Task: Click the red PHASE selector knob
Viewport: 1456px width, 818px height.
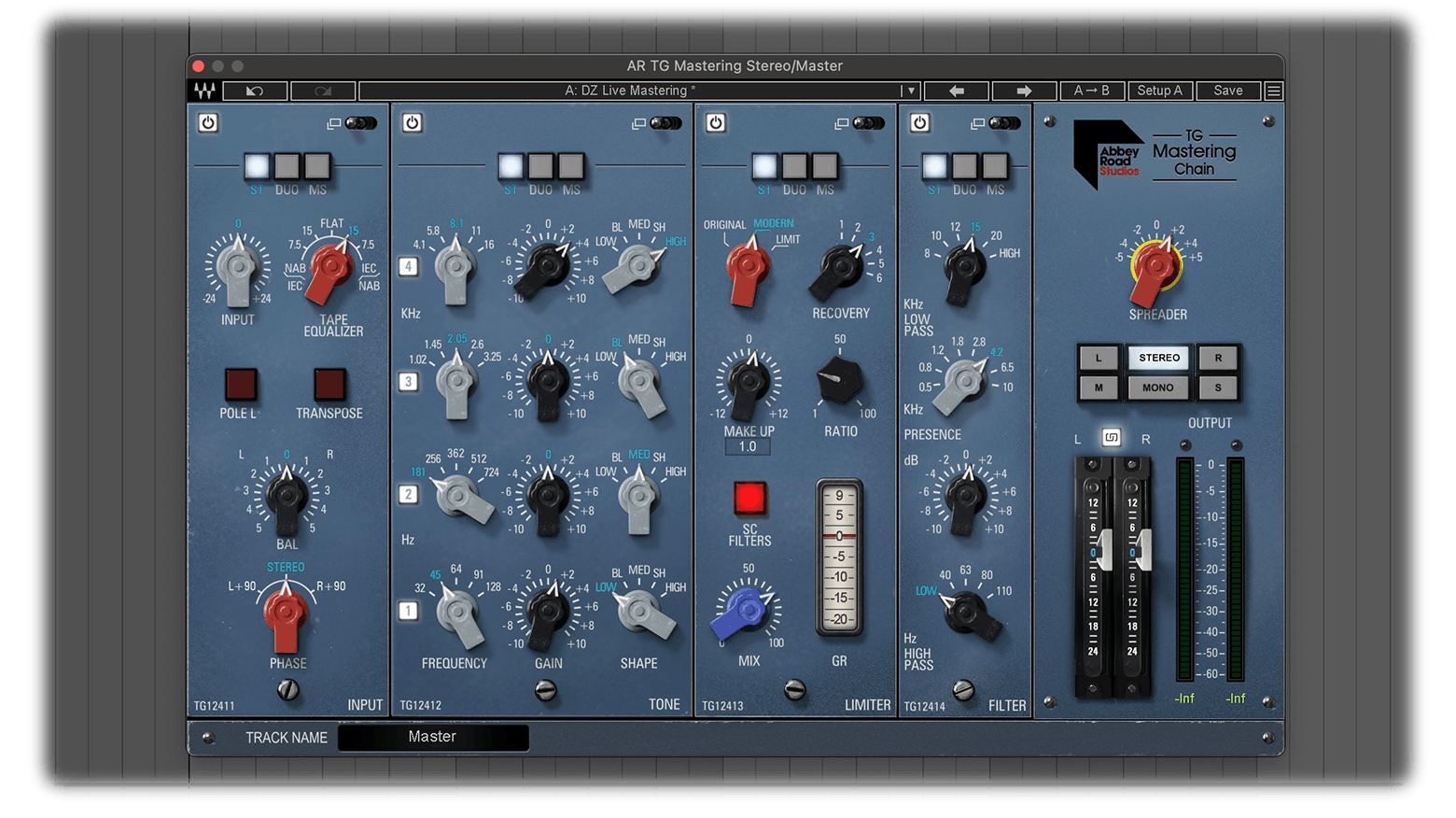Action: (x=285, y=614)
